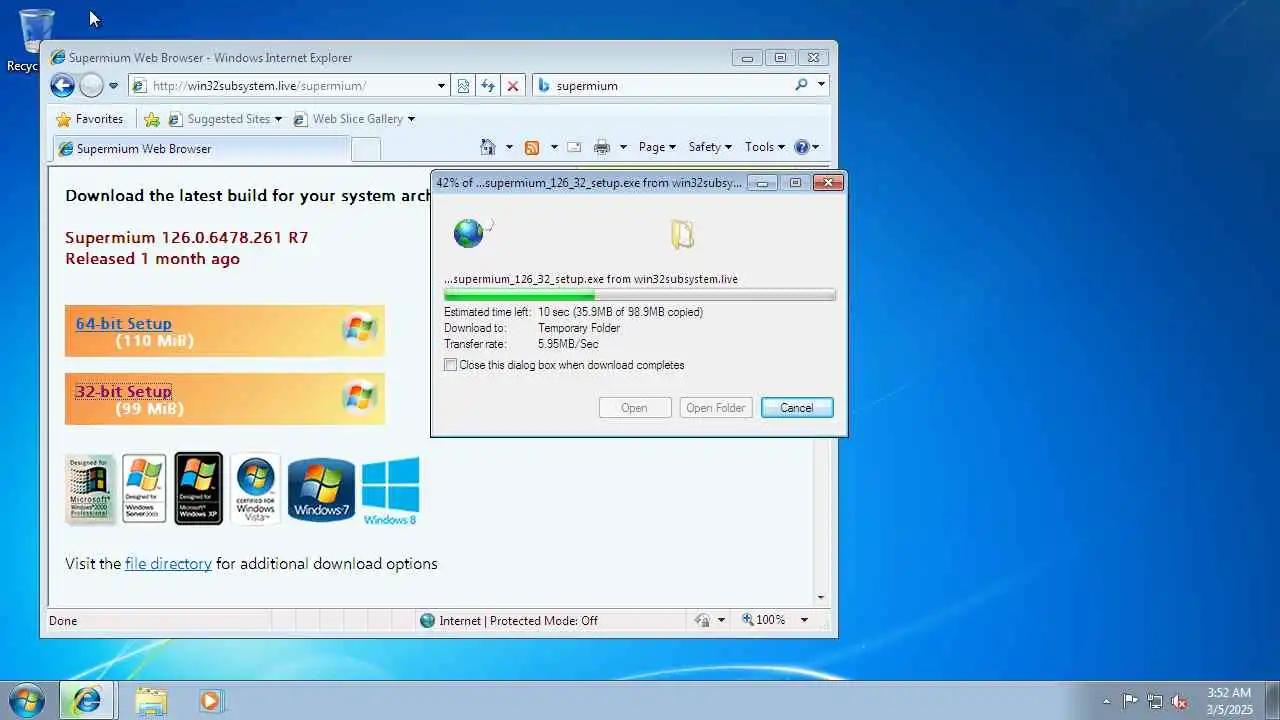Click the Windows logo on 32-bit Setup banner
Screen dimensions: 1280x720
(x=358, y=397)
